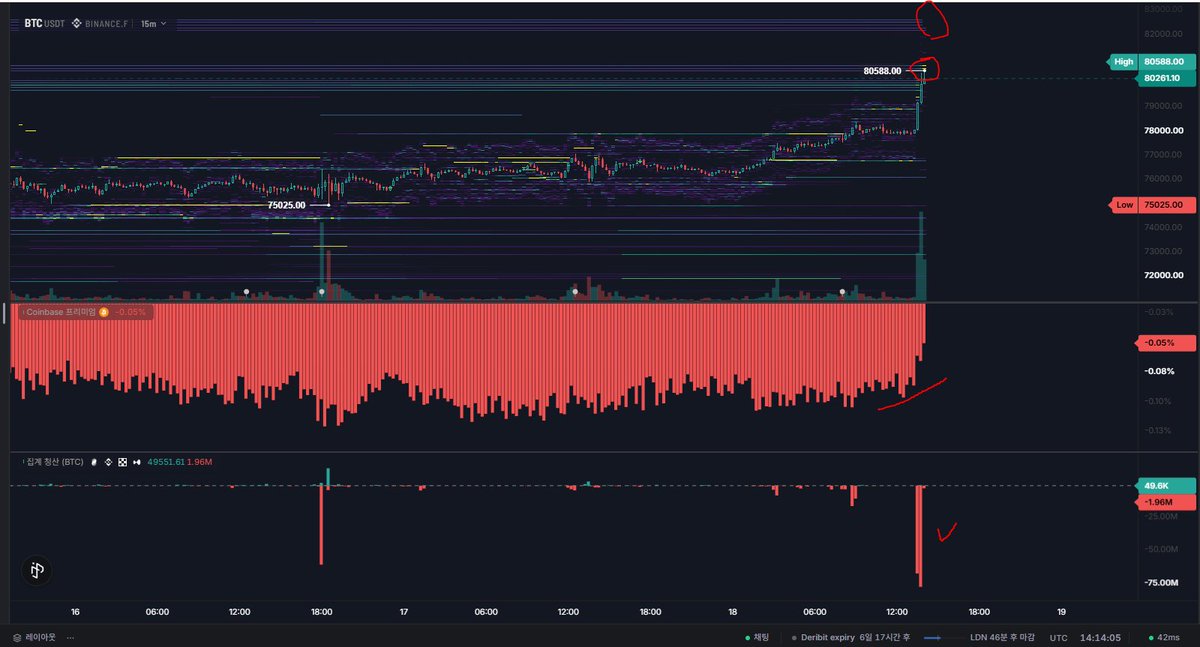Click the Binance logo next to BINANCE.F
Image resolution: width=1200 pixels, height=647 pixels.
pyautogui.click(x=76, y=22)
